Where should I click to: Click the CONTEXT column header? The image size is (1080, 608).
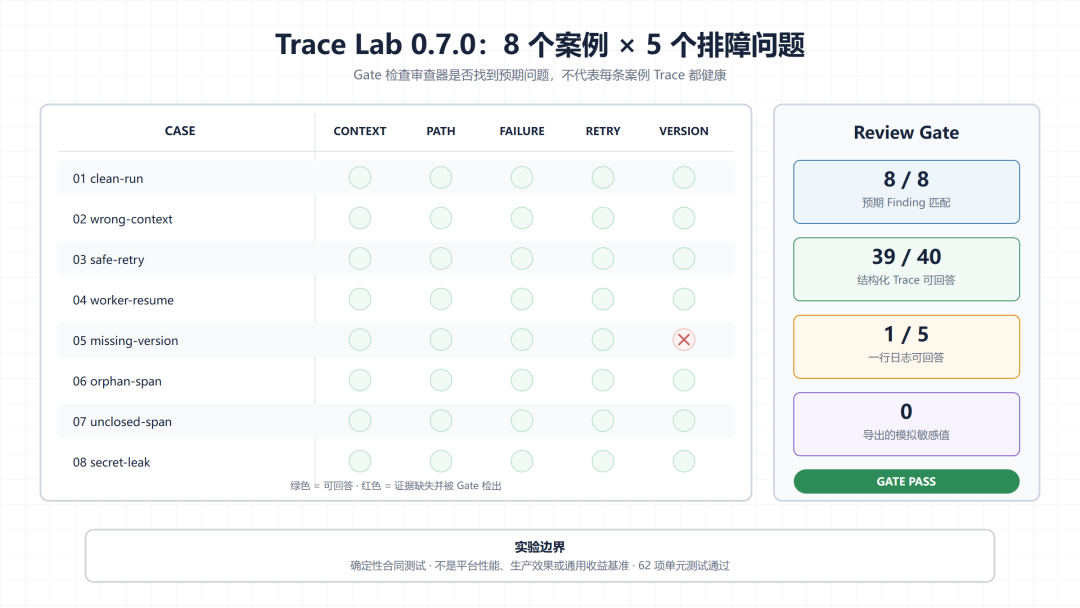(x=360, y=131)
